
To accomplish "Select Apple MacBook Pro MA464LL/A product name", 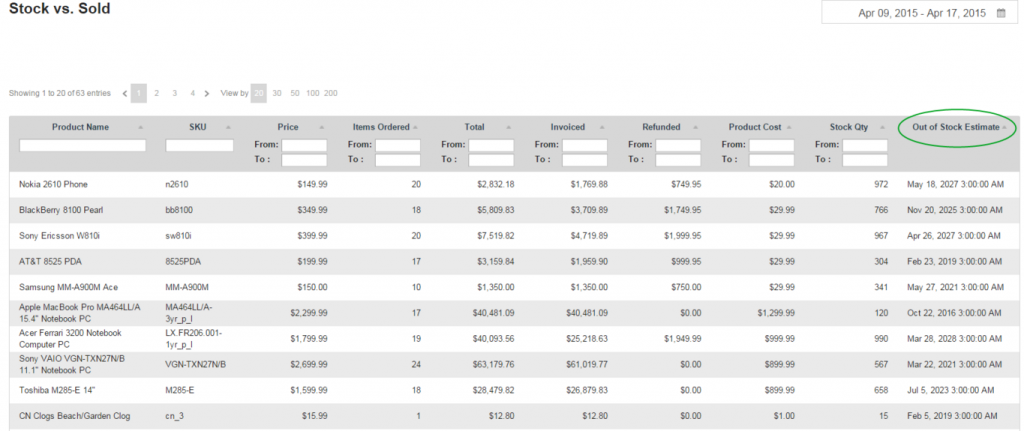I will point(80,312).
